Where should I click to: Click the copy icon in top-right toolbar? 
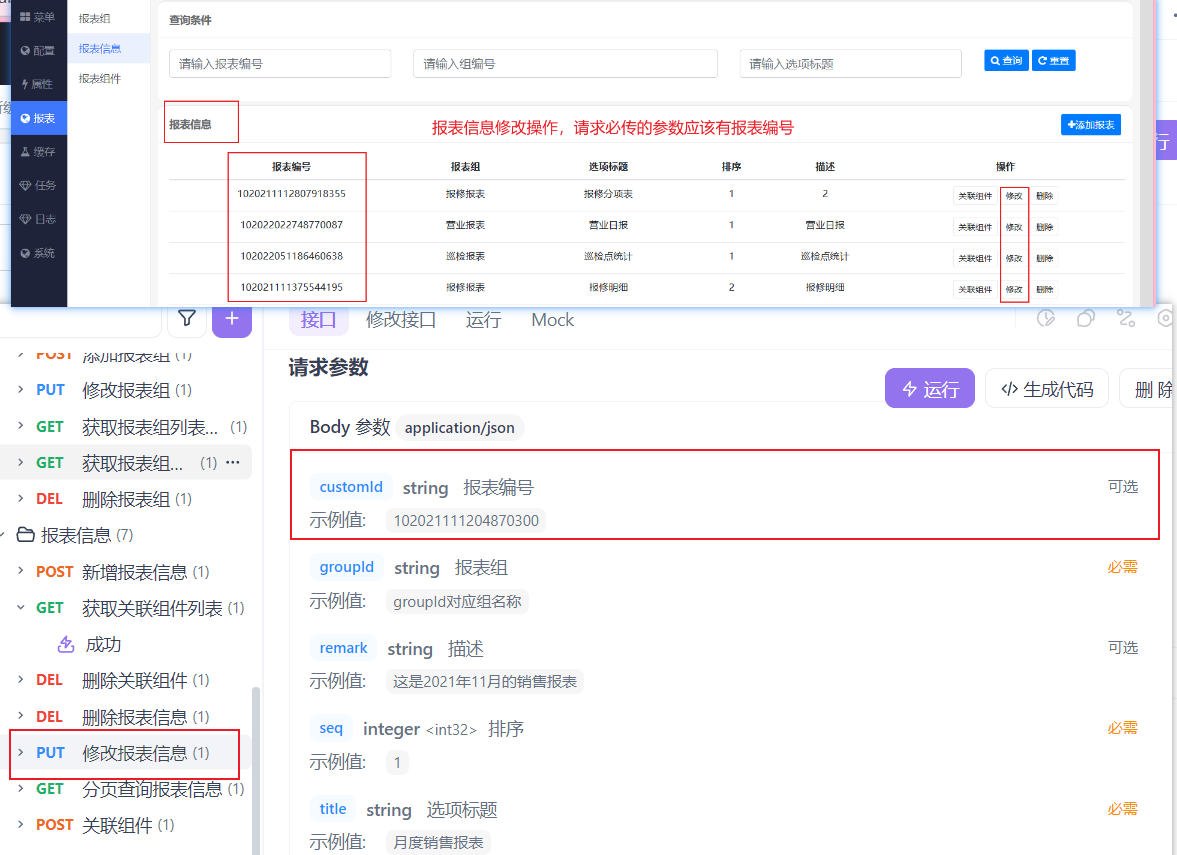click(x=1085, y=318)
